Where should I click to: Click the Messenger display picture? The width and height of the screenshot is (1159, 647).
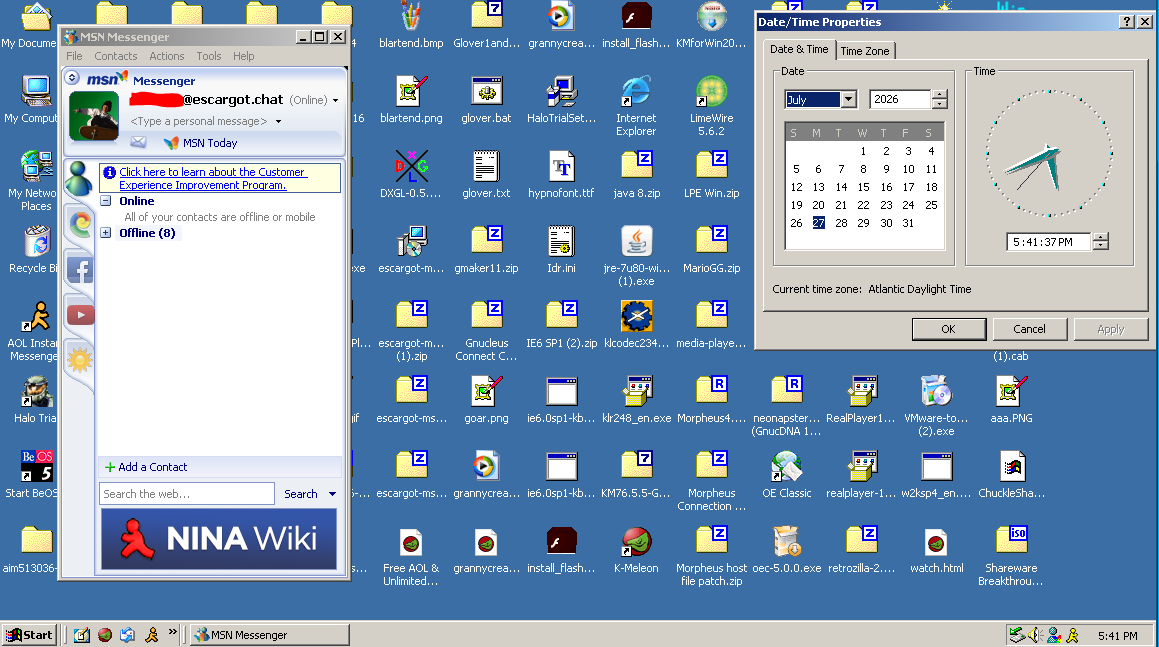(94, 116)
